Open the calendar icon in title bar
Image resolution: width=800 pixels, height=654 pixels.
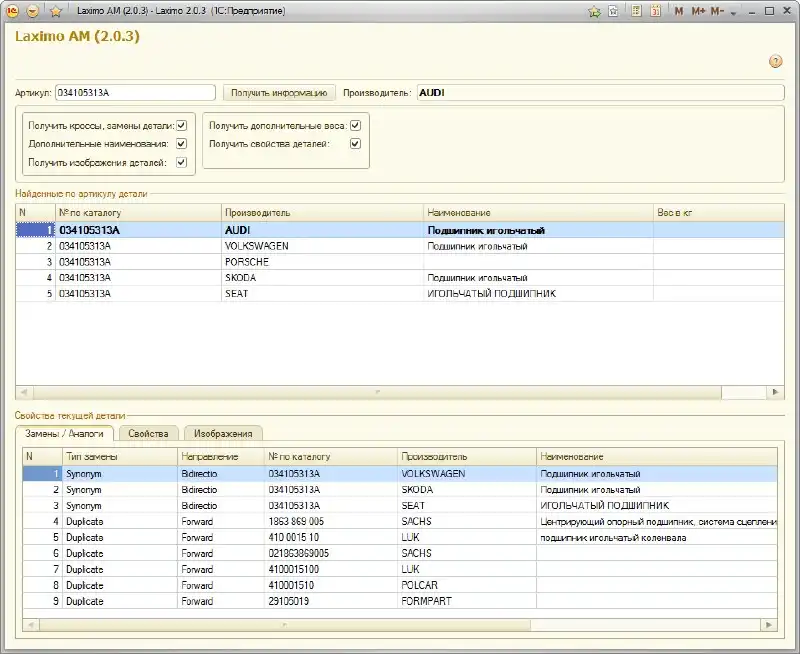656,11
